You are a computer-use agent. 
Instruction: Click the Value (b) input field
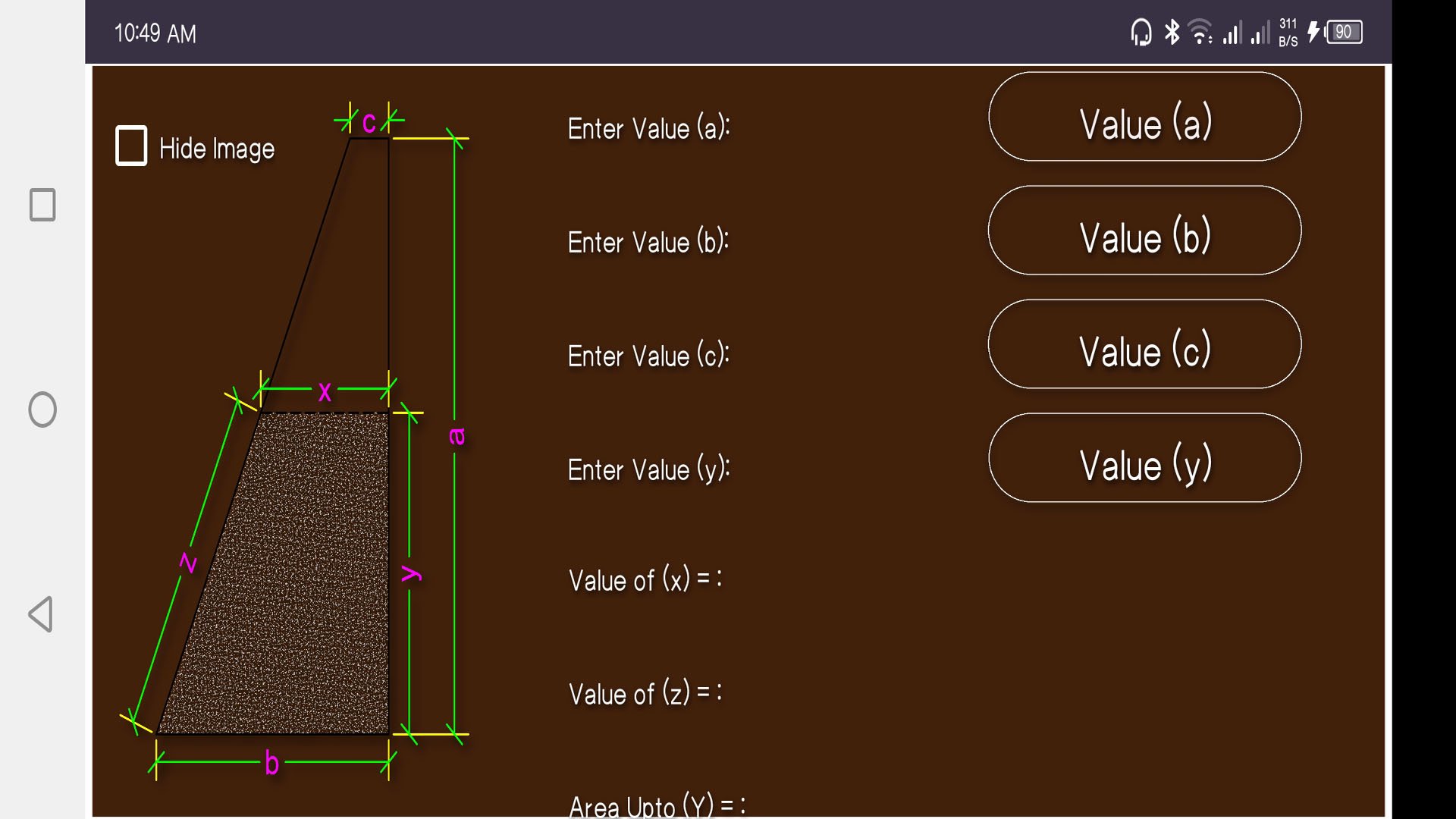[x=1144, y=231]
